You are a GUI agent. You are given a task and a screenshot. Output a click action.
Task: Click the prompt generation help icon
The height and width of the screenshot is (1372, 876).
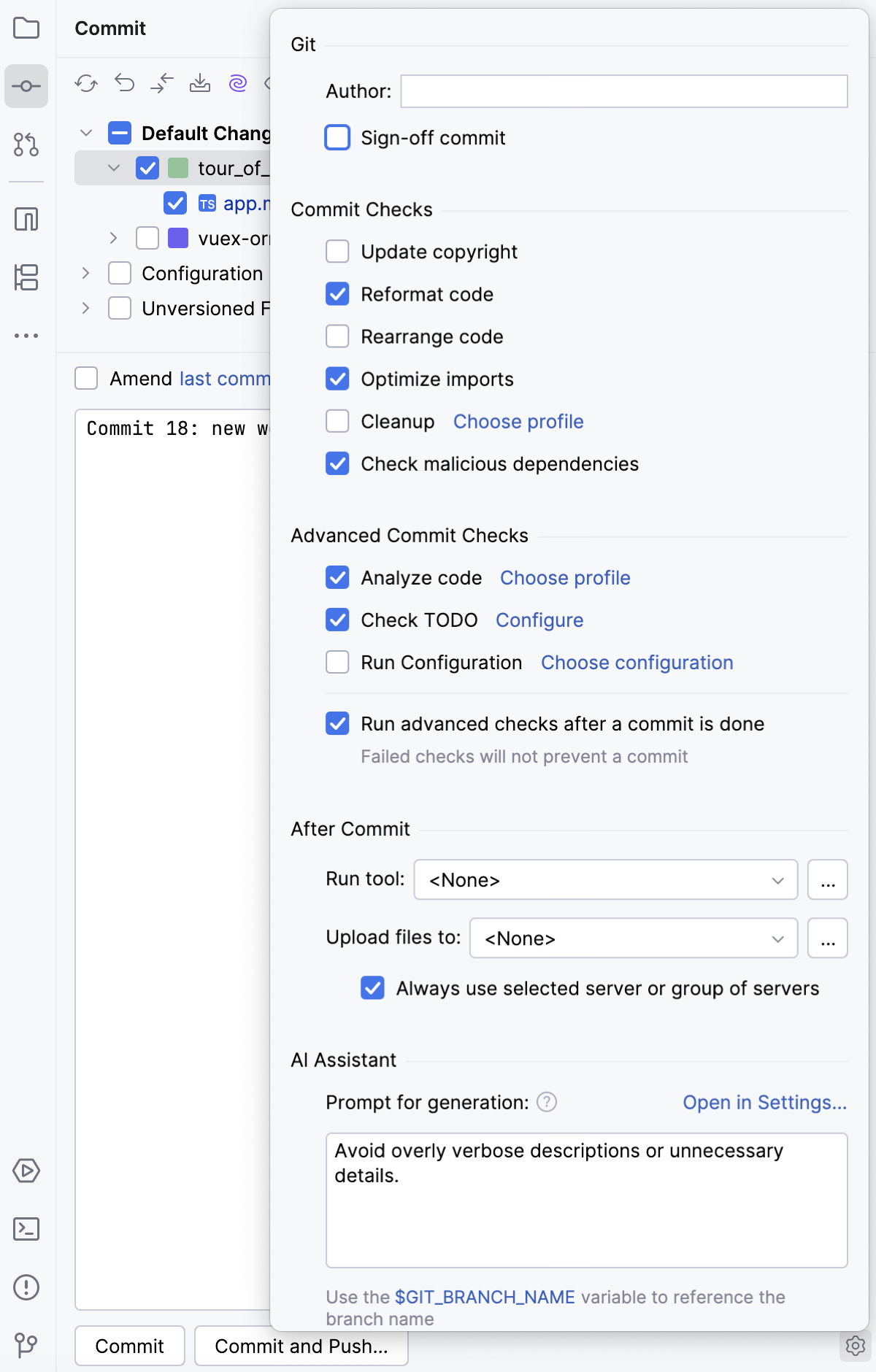click(547, 1102)
